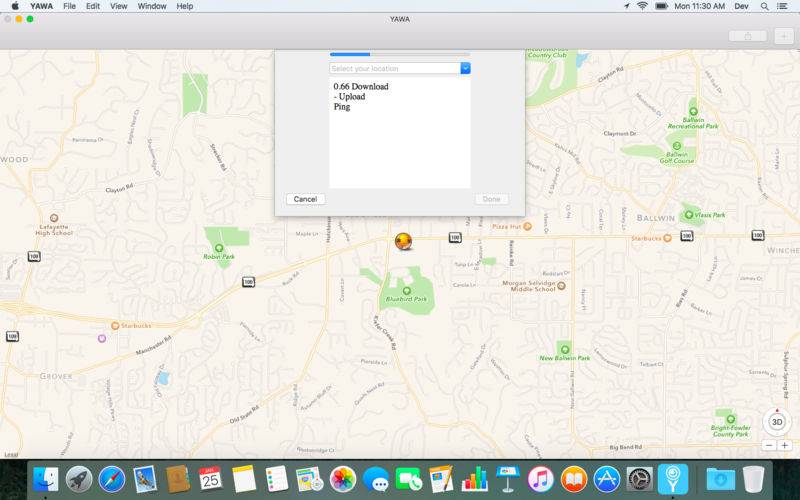Click the plus toolbar button
Image resolution: width=800 pixels, height=500 pixels.
784,36
